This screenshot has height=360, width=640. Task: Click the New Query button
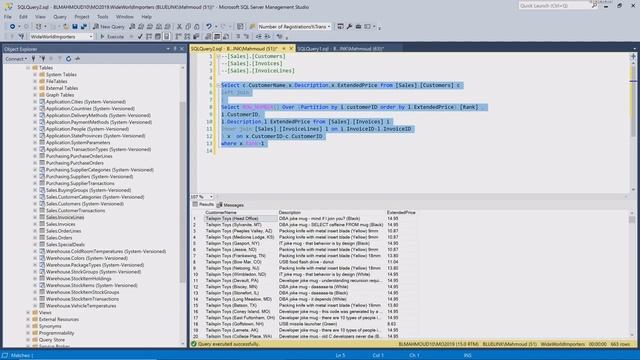click(x=109, y=27)
